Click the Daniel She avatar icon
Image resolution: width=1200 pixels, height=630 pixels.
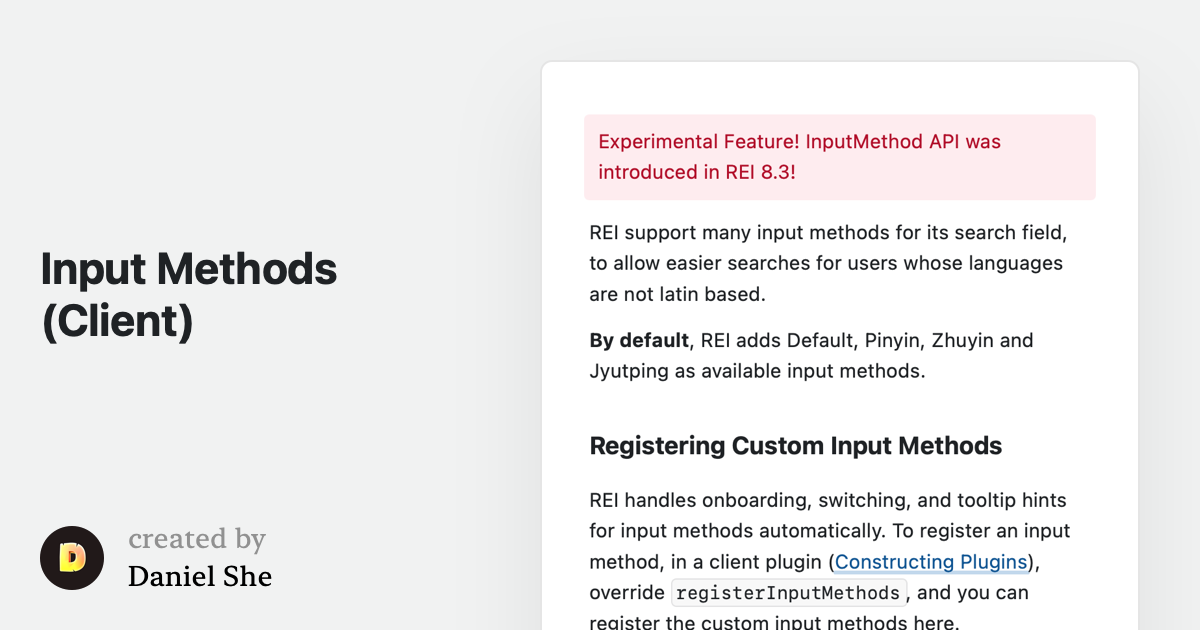coord(72,558)
